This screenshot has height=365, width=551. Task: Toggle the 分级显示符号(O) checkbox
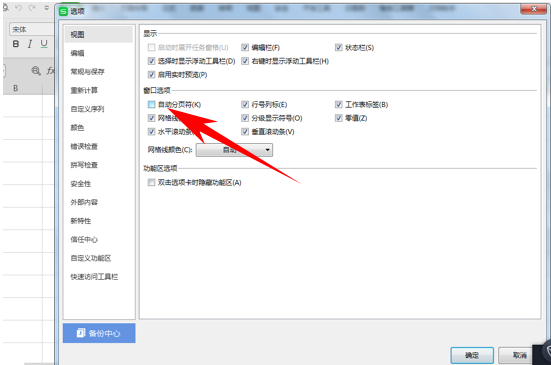245,118
